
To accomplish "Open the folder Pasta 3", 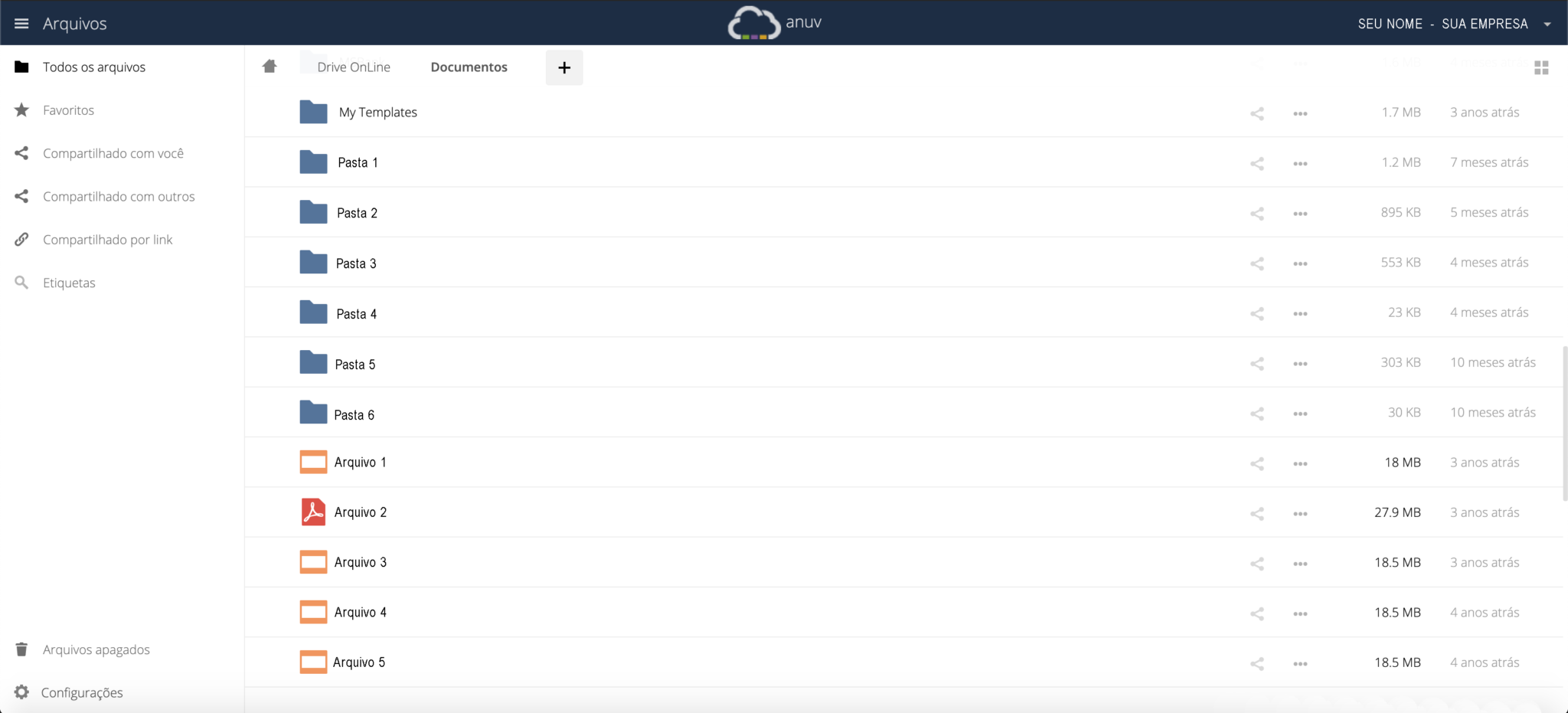I will pos(357,263).
